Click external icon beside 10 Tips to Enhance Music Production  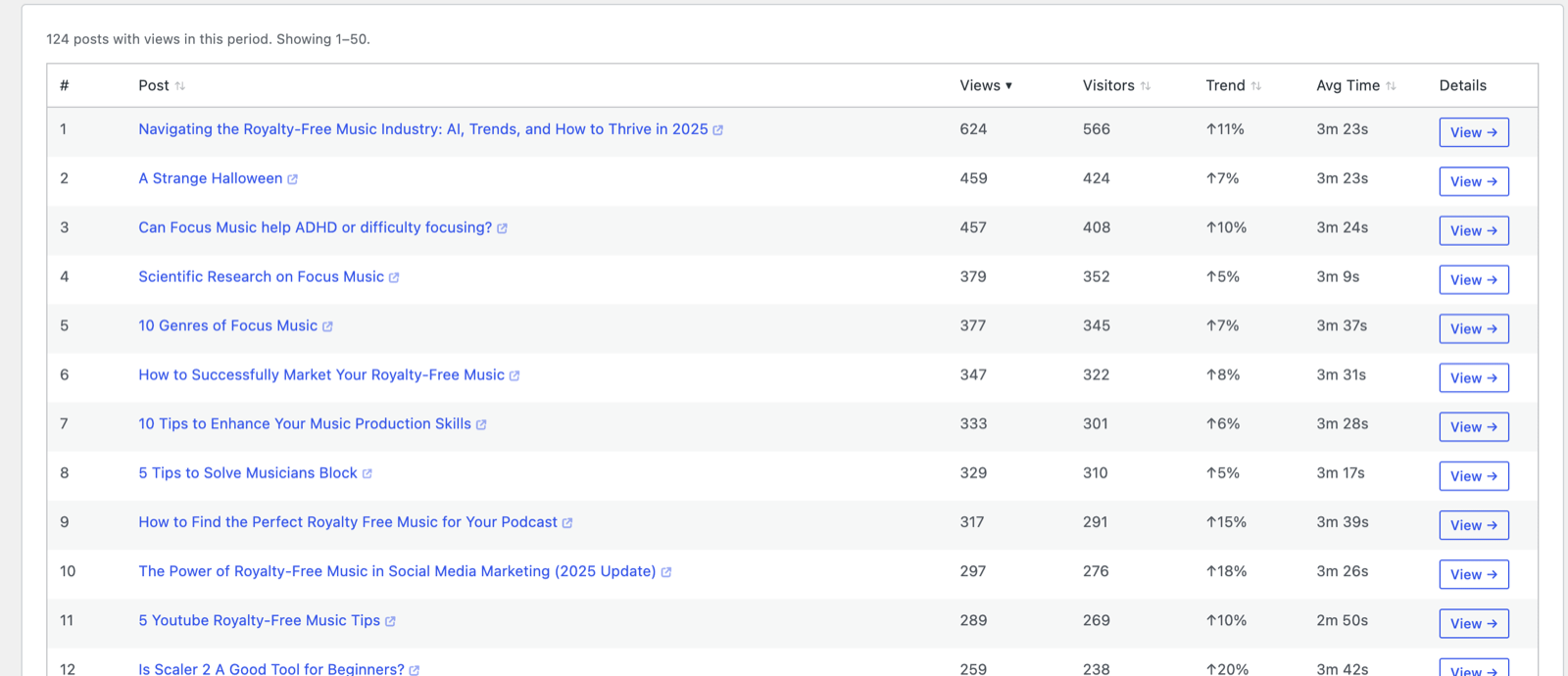(481, 424)
